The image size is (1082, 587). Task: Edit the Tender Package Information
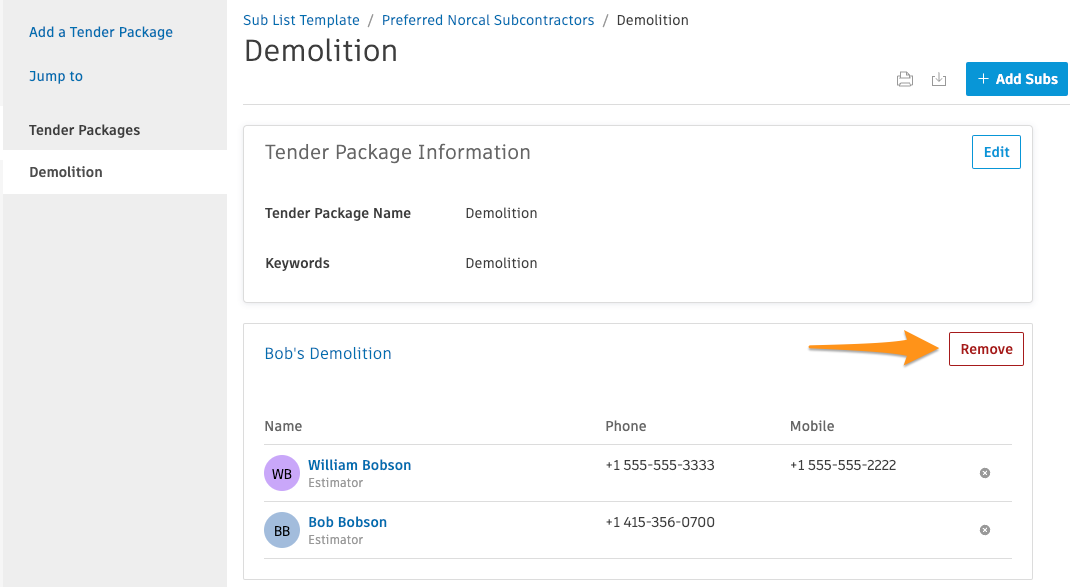tap(996, 152)
